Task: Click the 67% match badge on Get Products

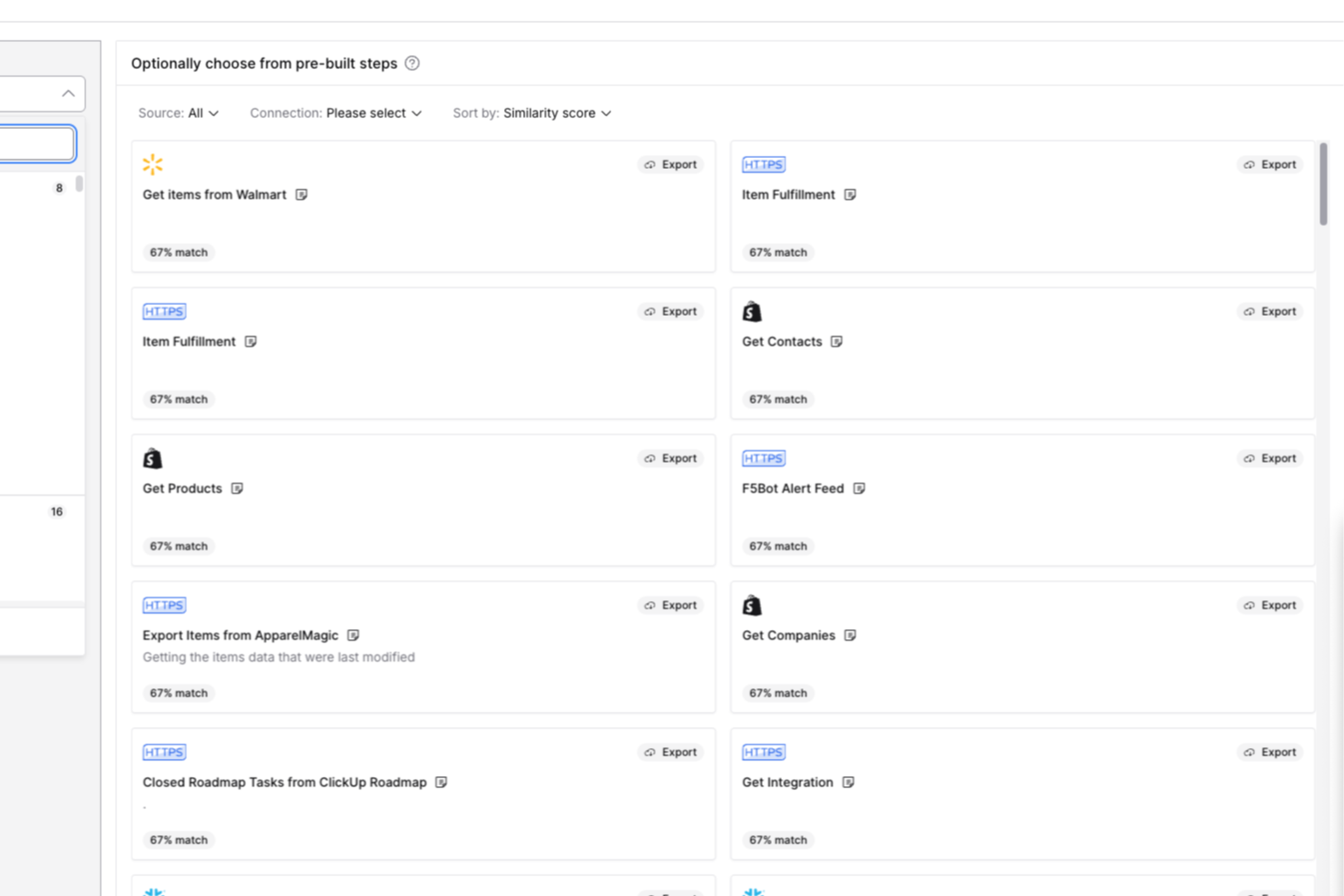Action: [178, 546]
